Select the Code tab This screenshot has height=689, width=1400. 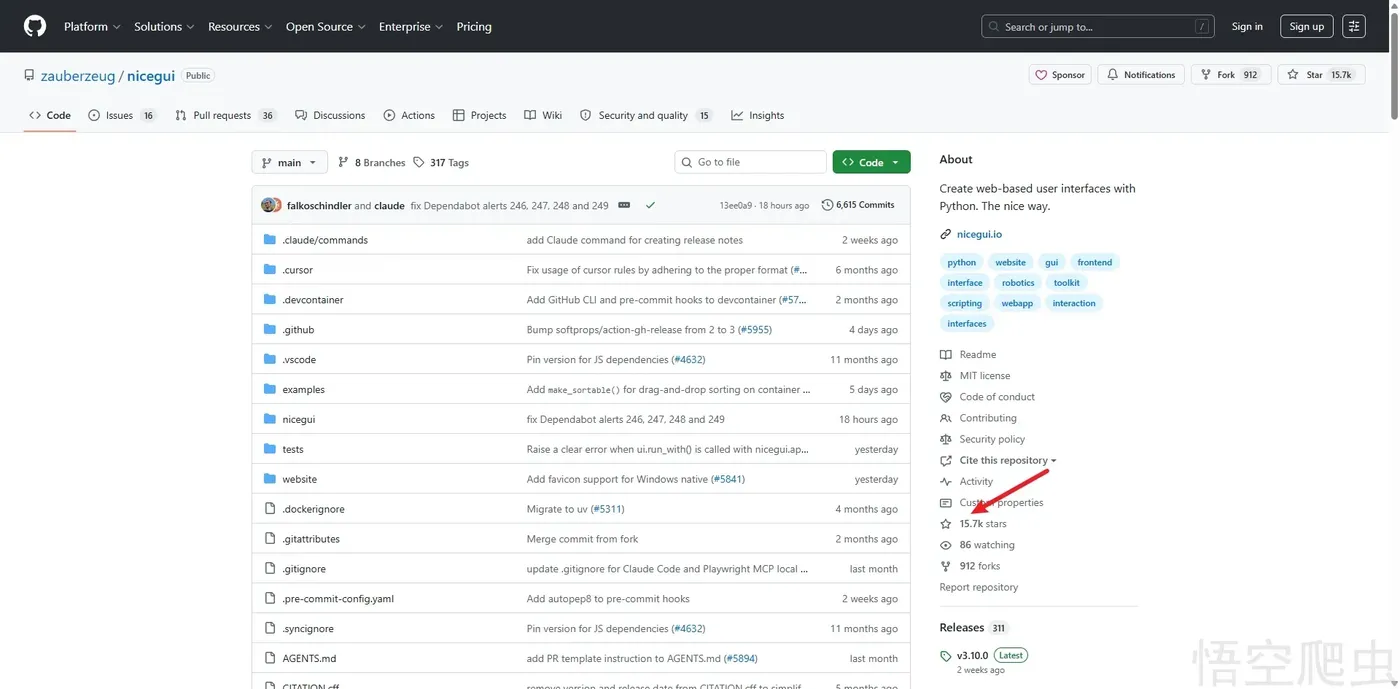click(x=50, y=116)
